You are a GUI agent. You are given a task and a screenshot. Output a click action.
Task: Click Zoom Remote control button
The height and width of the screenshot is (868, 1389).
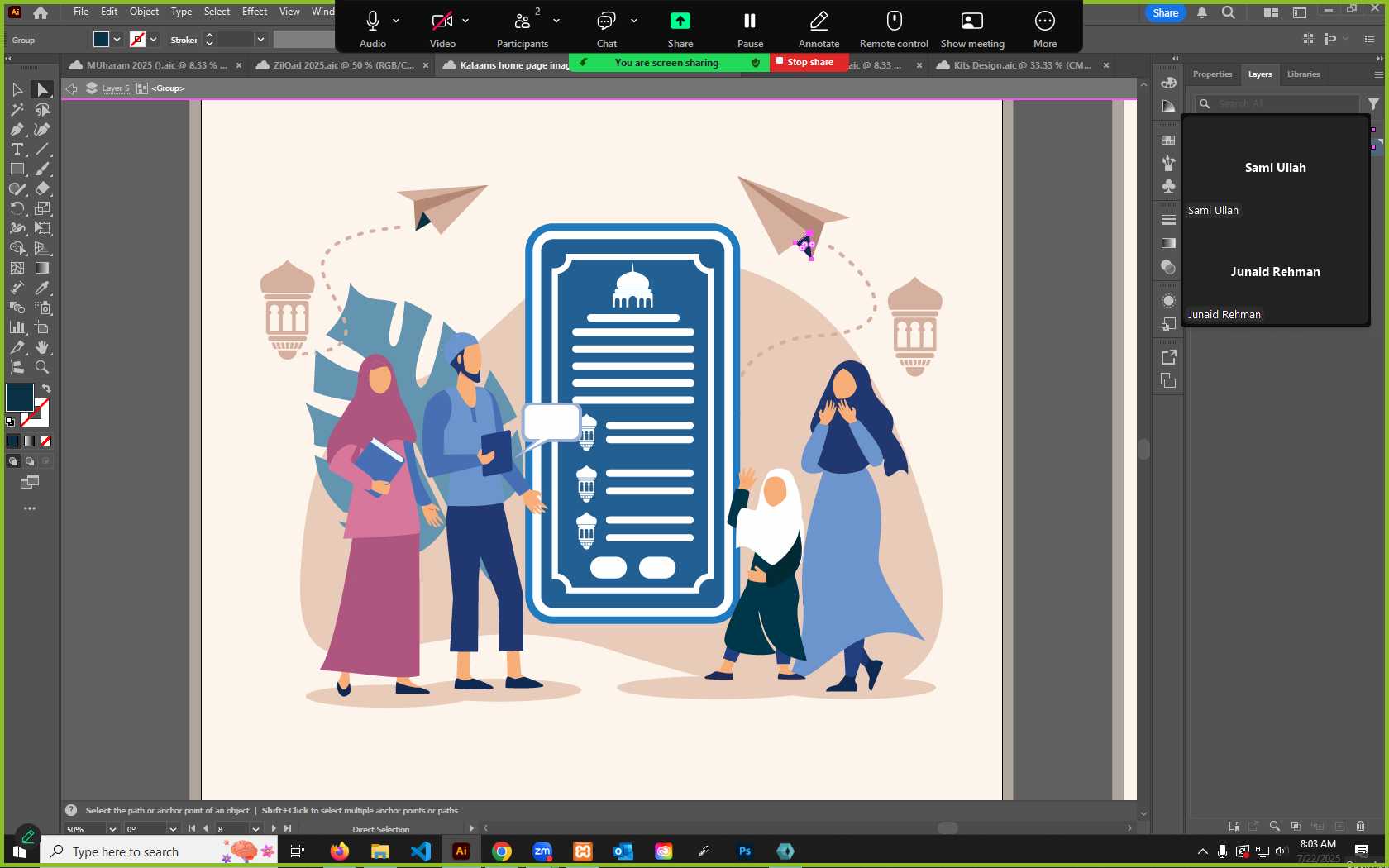(x=894, y=29)
